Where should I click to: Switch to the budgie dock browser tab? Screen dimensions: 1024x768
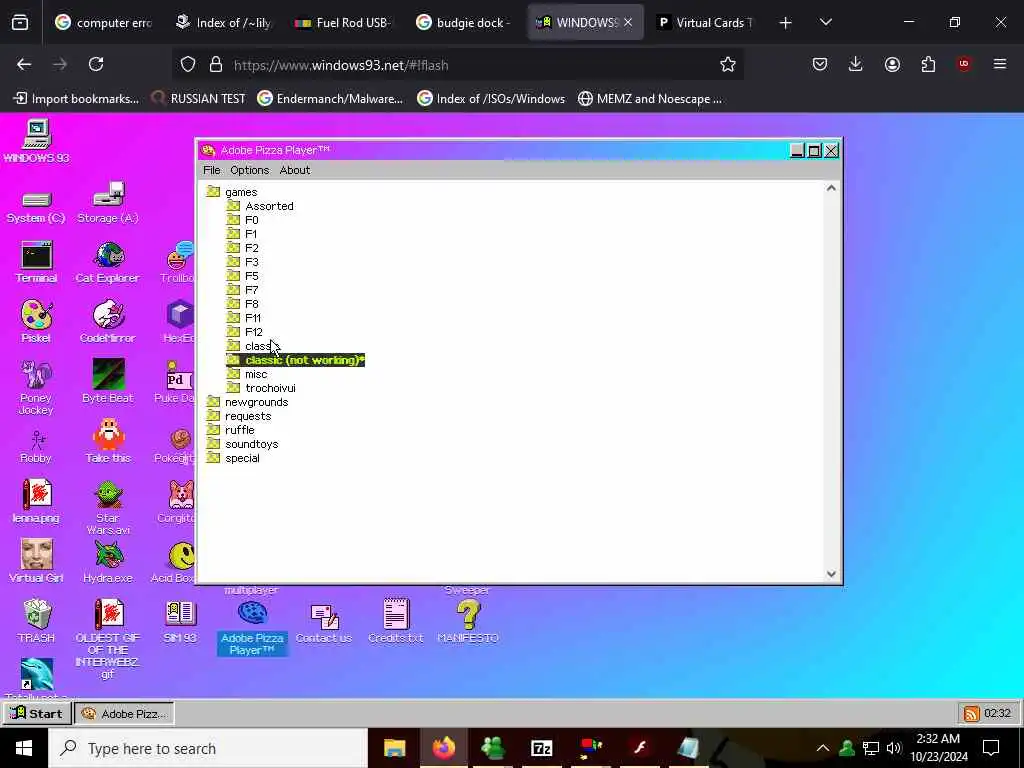point(463,22)
